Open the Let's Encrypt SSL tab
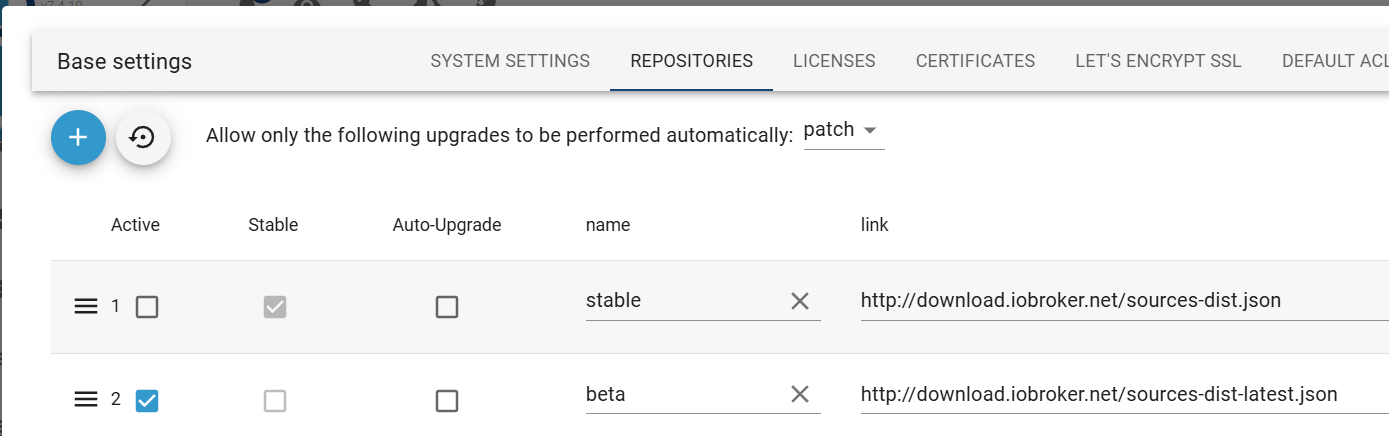 click(x=1158, y=61)
